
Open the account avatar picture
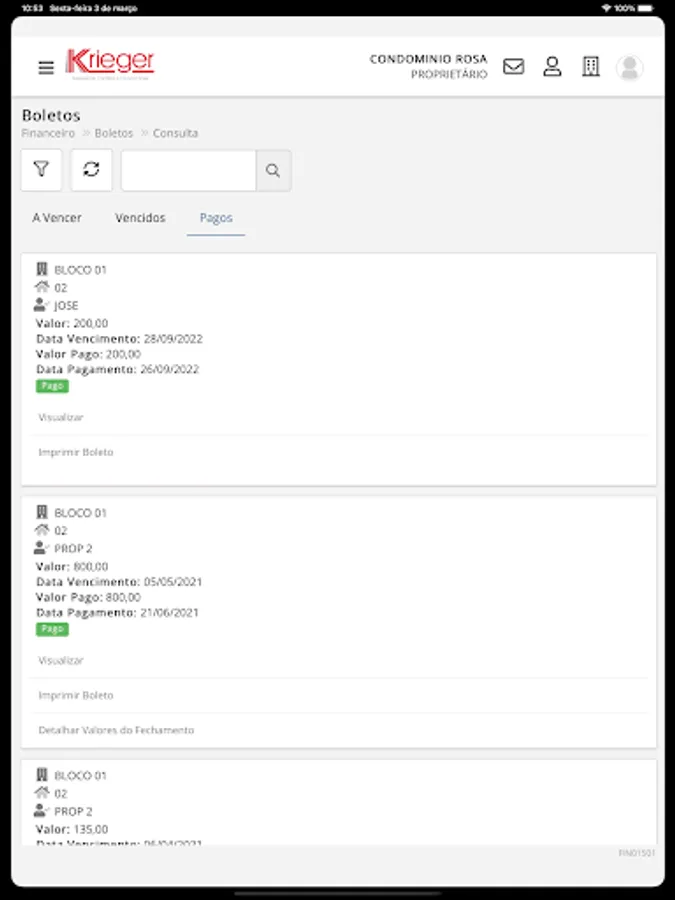pyautogui.click(x=629, y=67)
